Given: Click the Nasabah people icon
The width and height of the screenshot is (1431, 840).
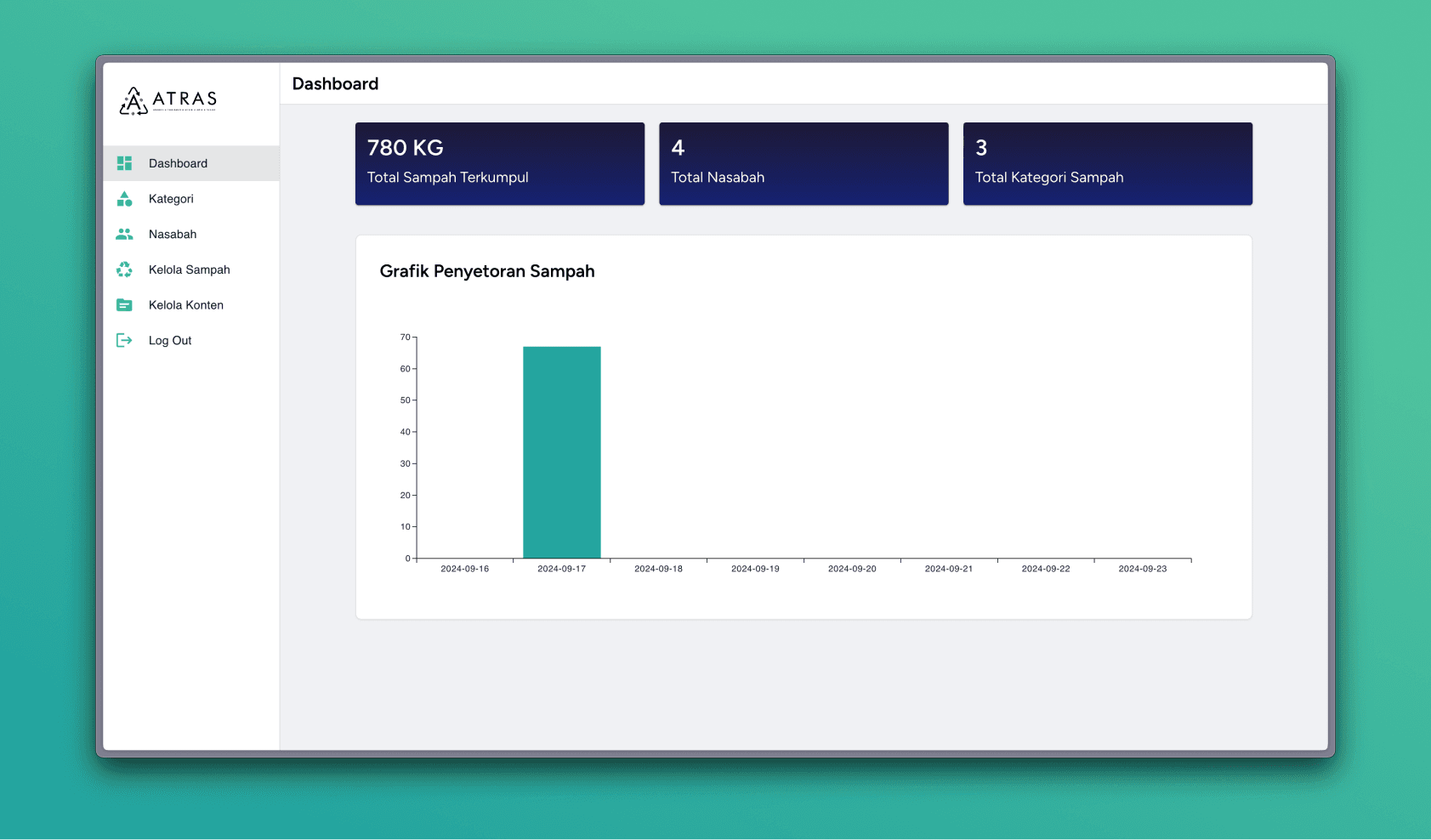Looking at the screenshot, I should [124, 234].
